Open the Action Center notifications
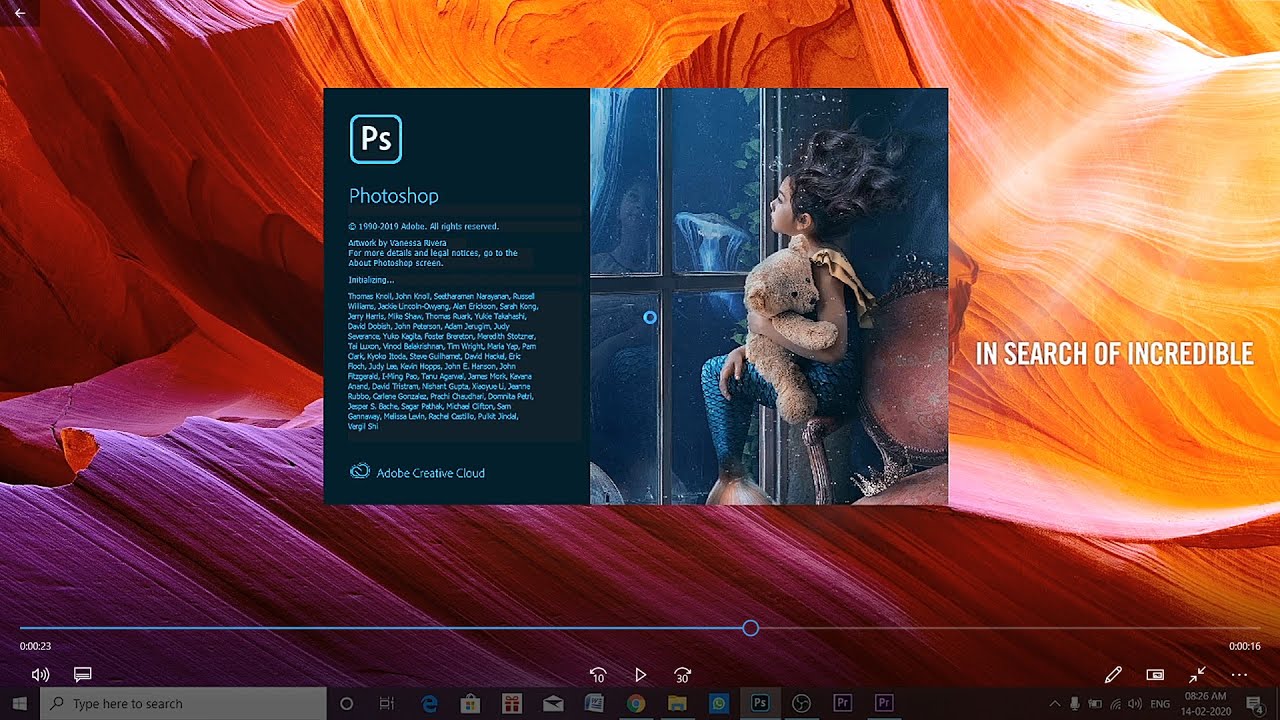Screen dimensions: 1280x720 [1253, 704]
